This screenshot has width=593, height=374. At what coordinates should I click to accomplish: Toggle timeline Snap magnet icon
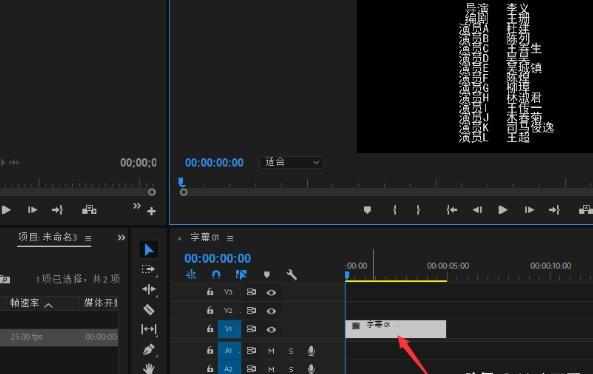tap(216, 274)
